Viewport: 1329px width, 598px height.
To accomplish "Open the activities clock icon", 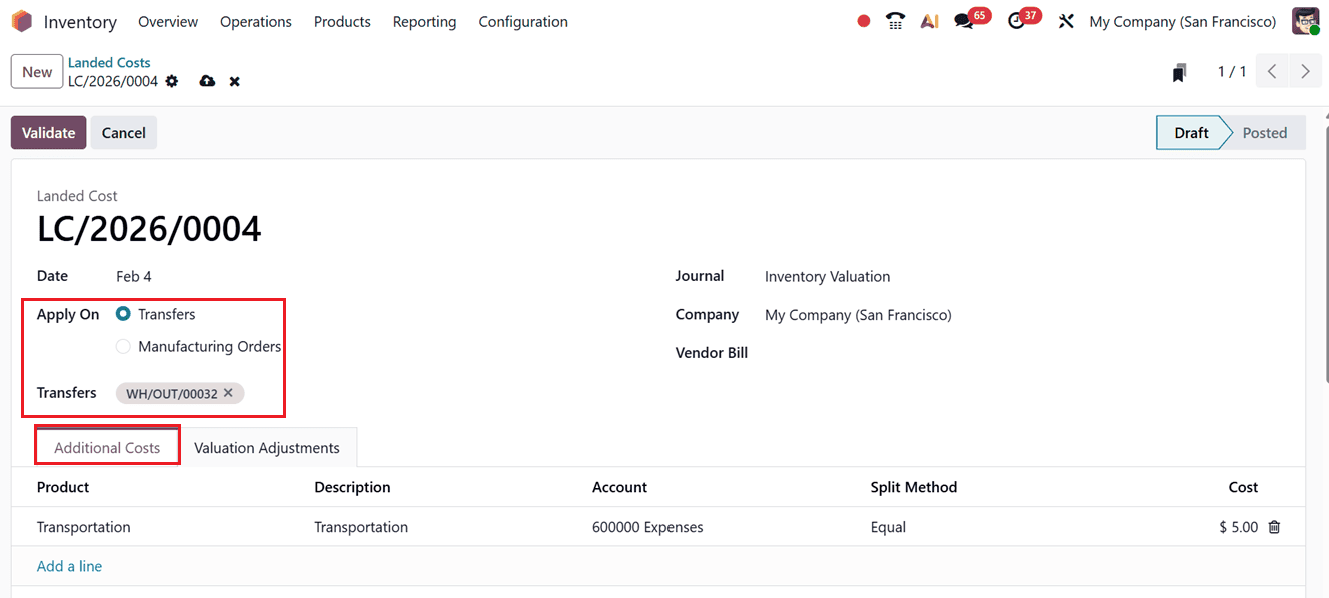I will click(x=1016, y=19).
